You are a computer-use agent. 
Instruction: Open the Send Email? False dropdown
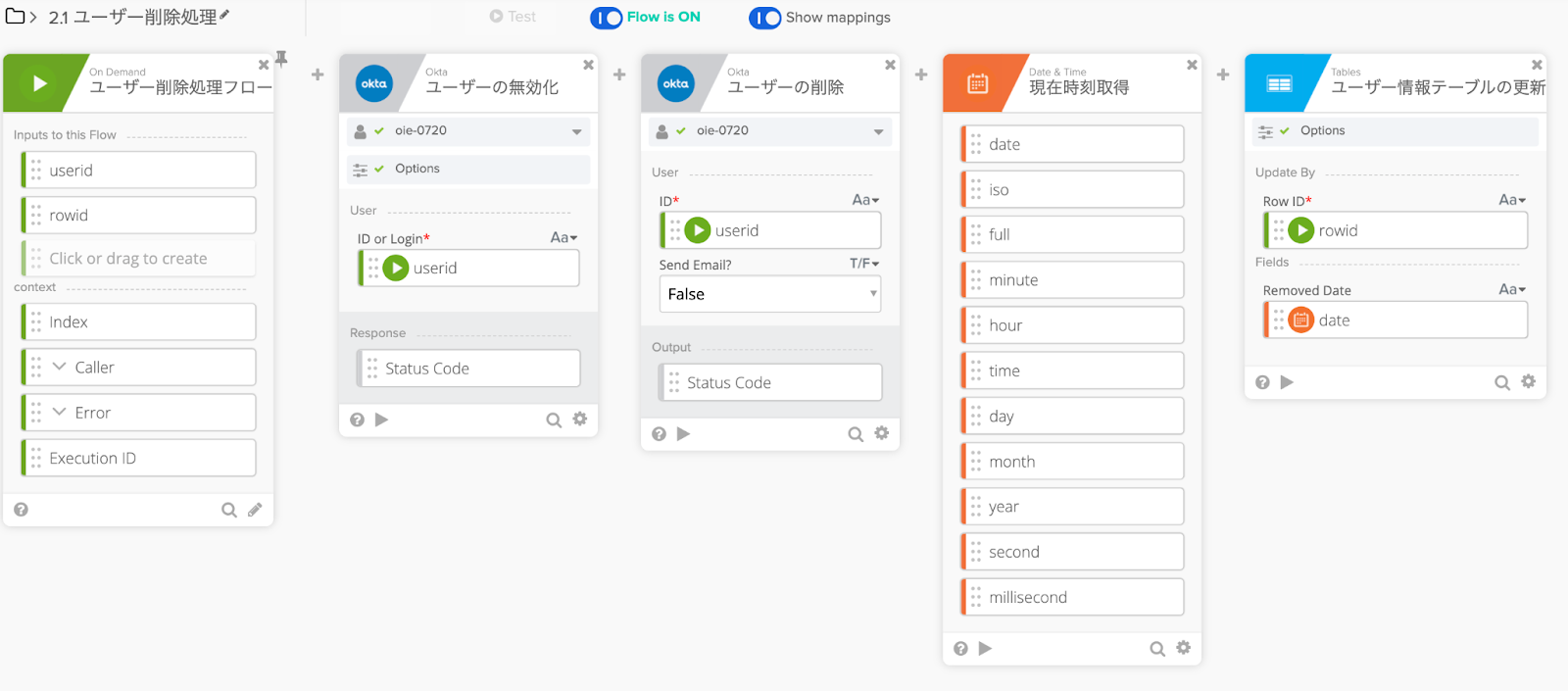pos(770,294)
